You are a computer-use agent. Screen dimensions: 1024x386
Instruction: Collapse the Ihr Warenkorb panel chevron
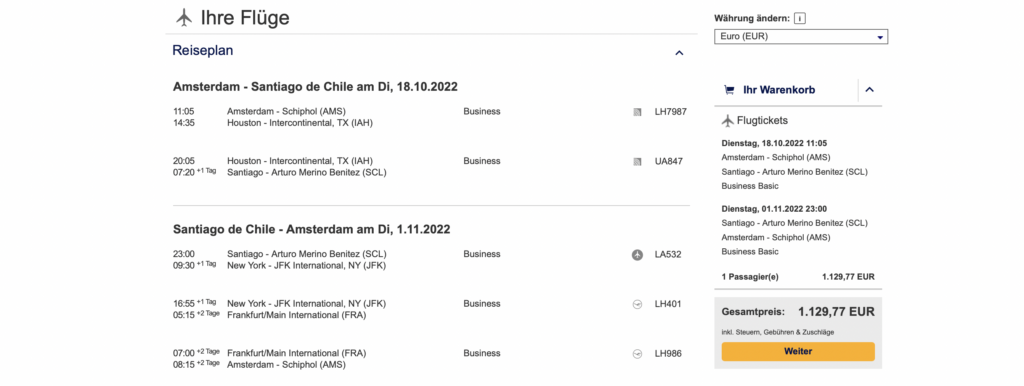[869, 89]
